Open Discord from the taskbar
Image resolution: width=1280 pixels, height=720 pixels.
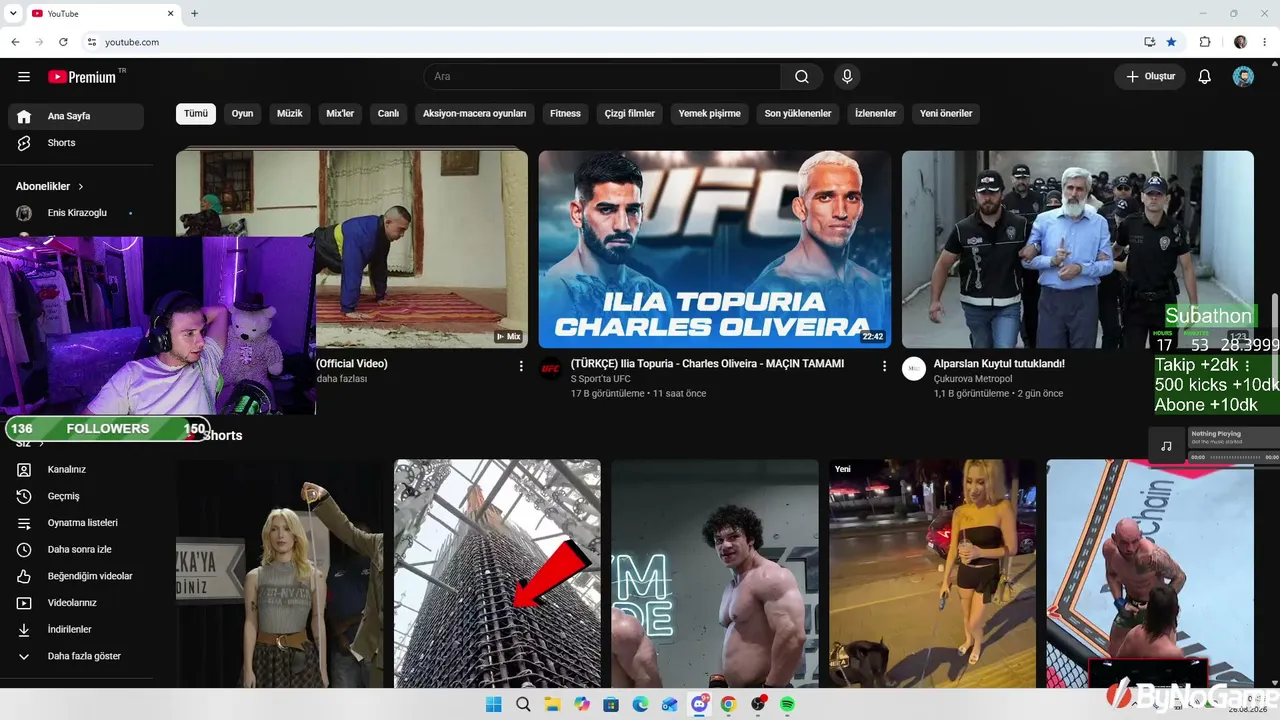tap(699, 705)
